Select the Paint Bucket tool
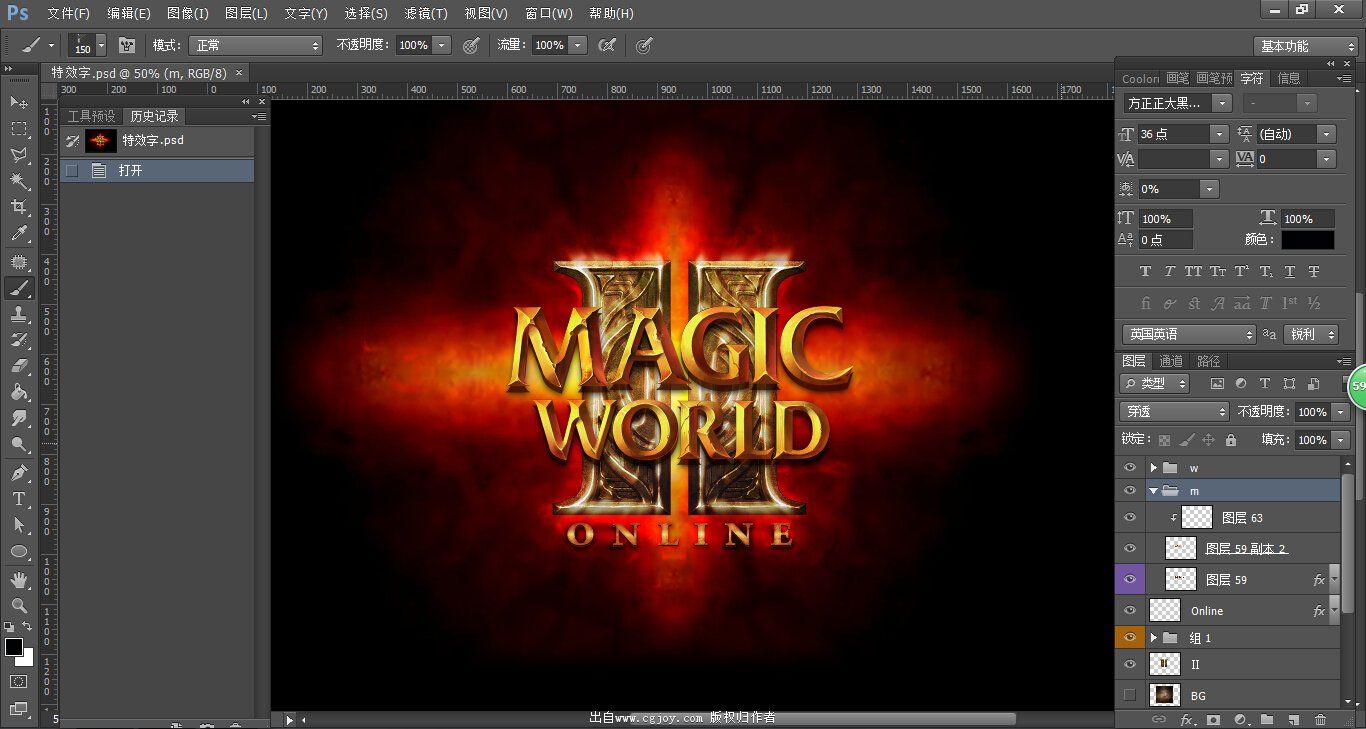The height and width of the screenshot is (729, 1366). pos(19,392)
